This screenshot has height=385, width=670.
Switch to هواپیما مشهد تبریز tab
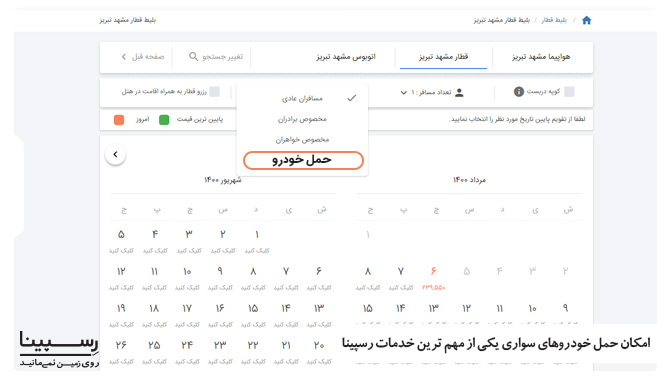541,56
